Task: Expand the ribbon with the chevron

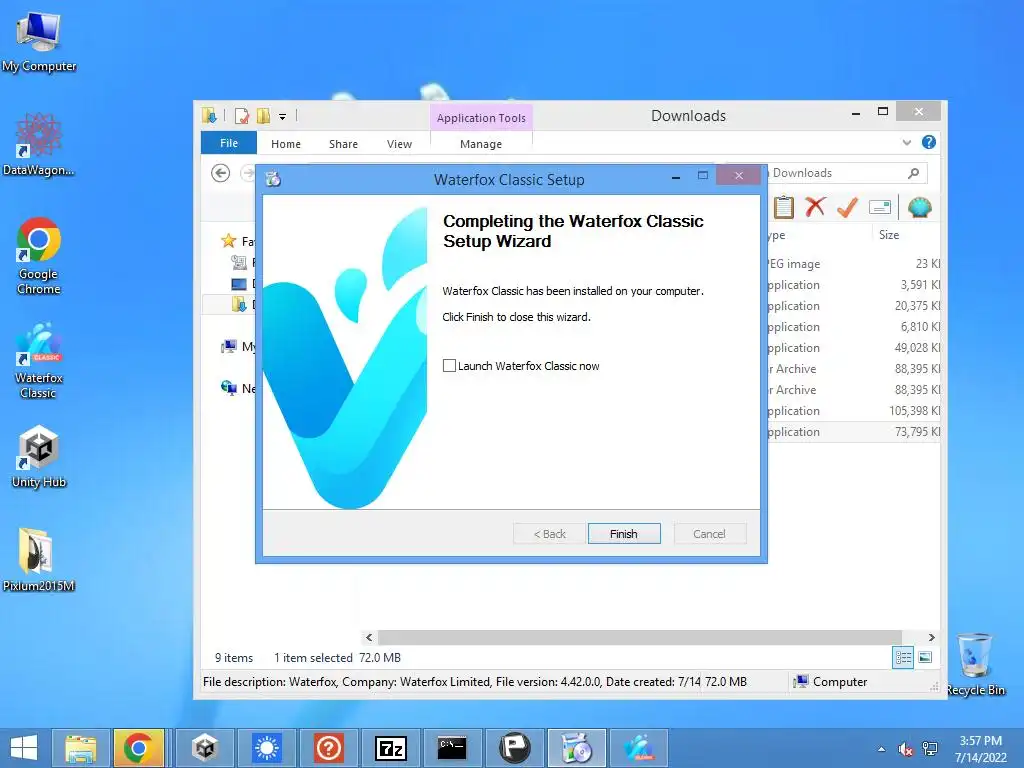Action: click(x=906, y=142)
